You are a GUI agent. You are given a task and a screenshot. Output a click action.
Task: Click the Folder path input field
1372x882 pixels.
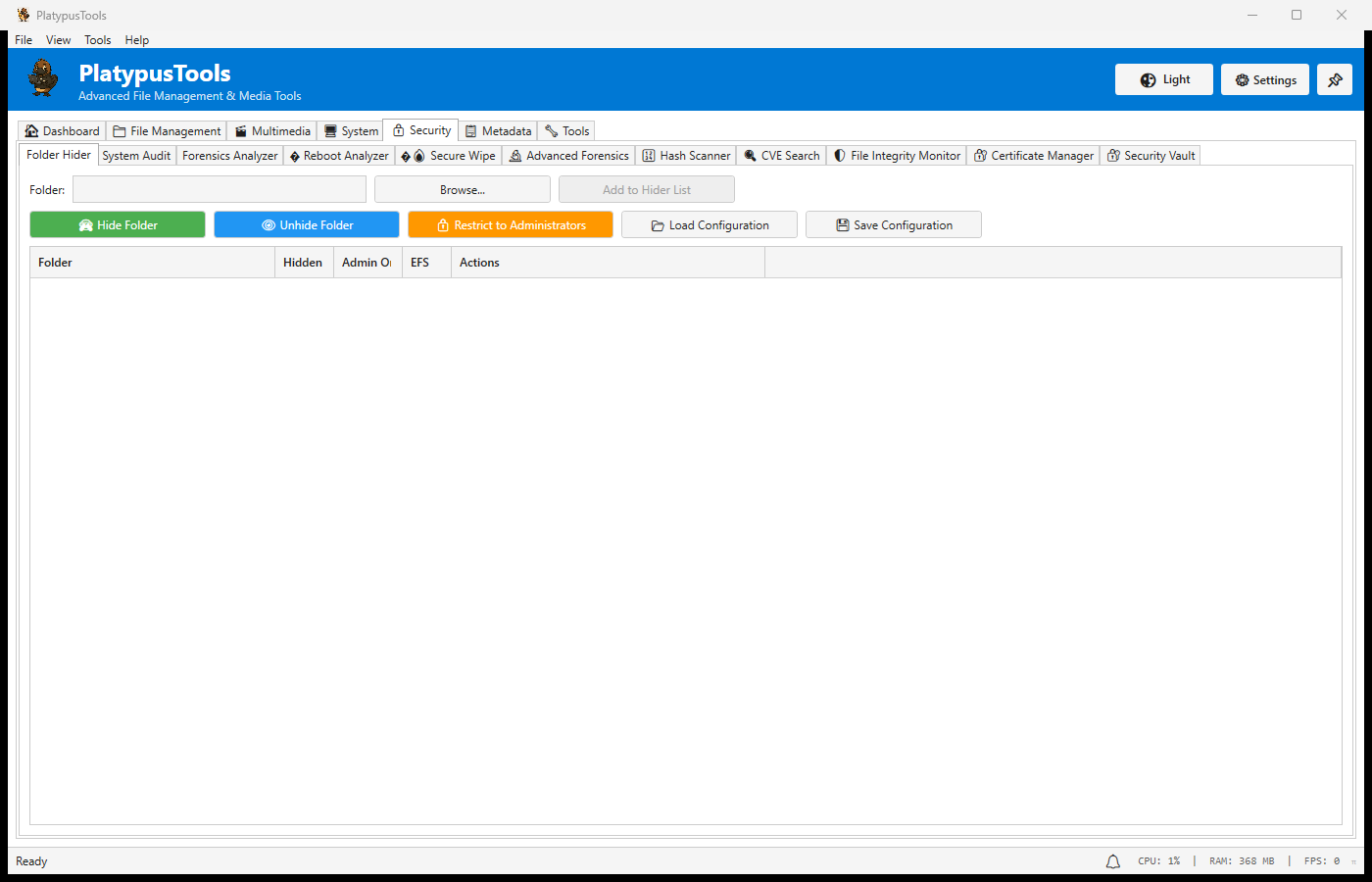tap(219, 190)
